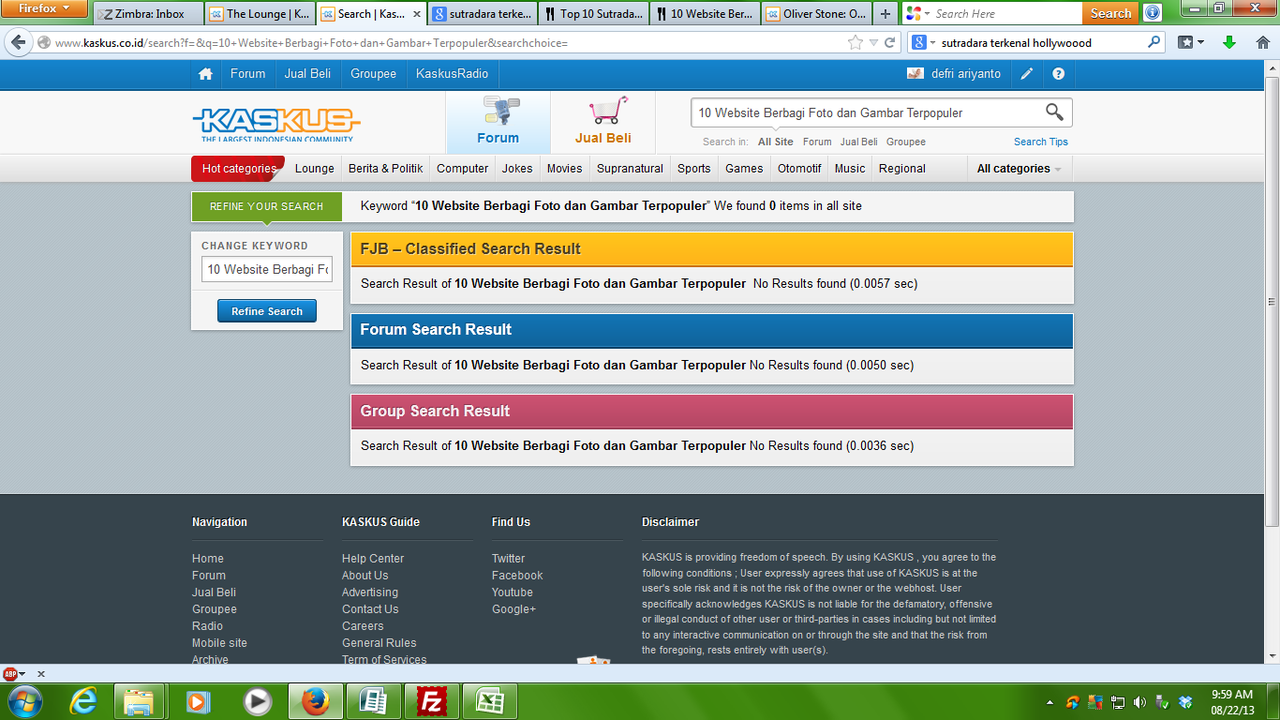This screenshot has width=1280, height=720.
Task: Open Mobile site footer link
Action: [x=219, y=643]
